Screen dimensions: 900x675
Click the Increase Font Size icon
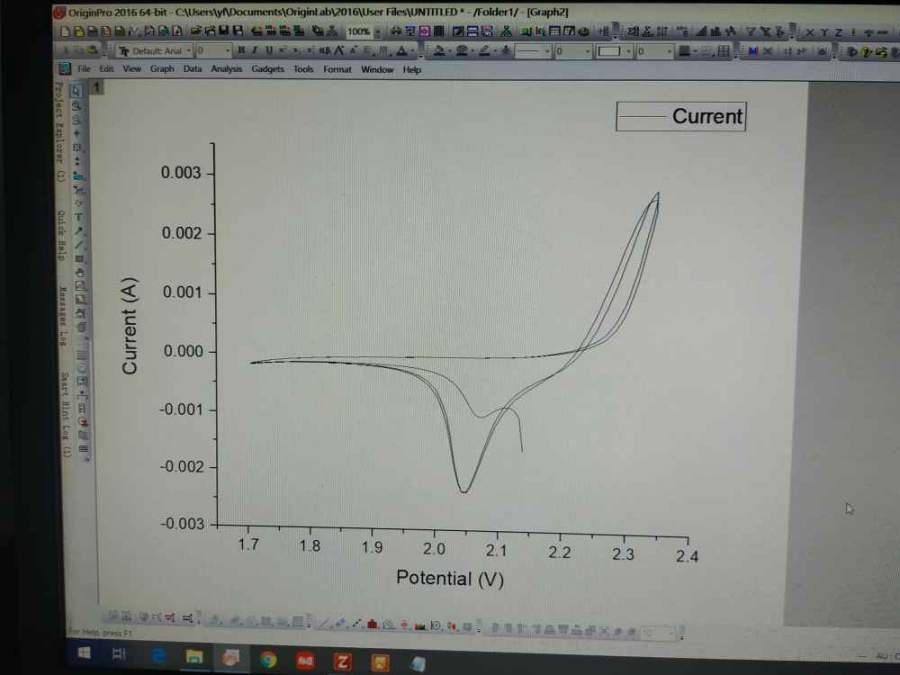(339, 51)
